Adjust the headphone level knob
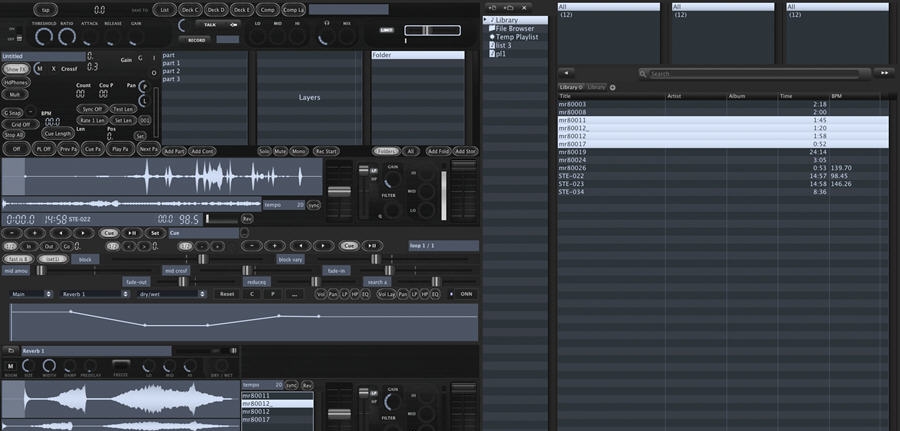The width and height of the screenshot is (900, 431). tap(327, 37)
